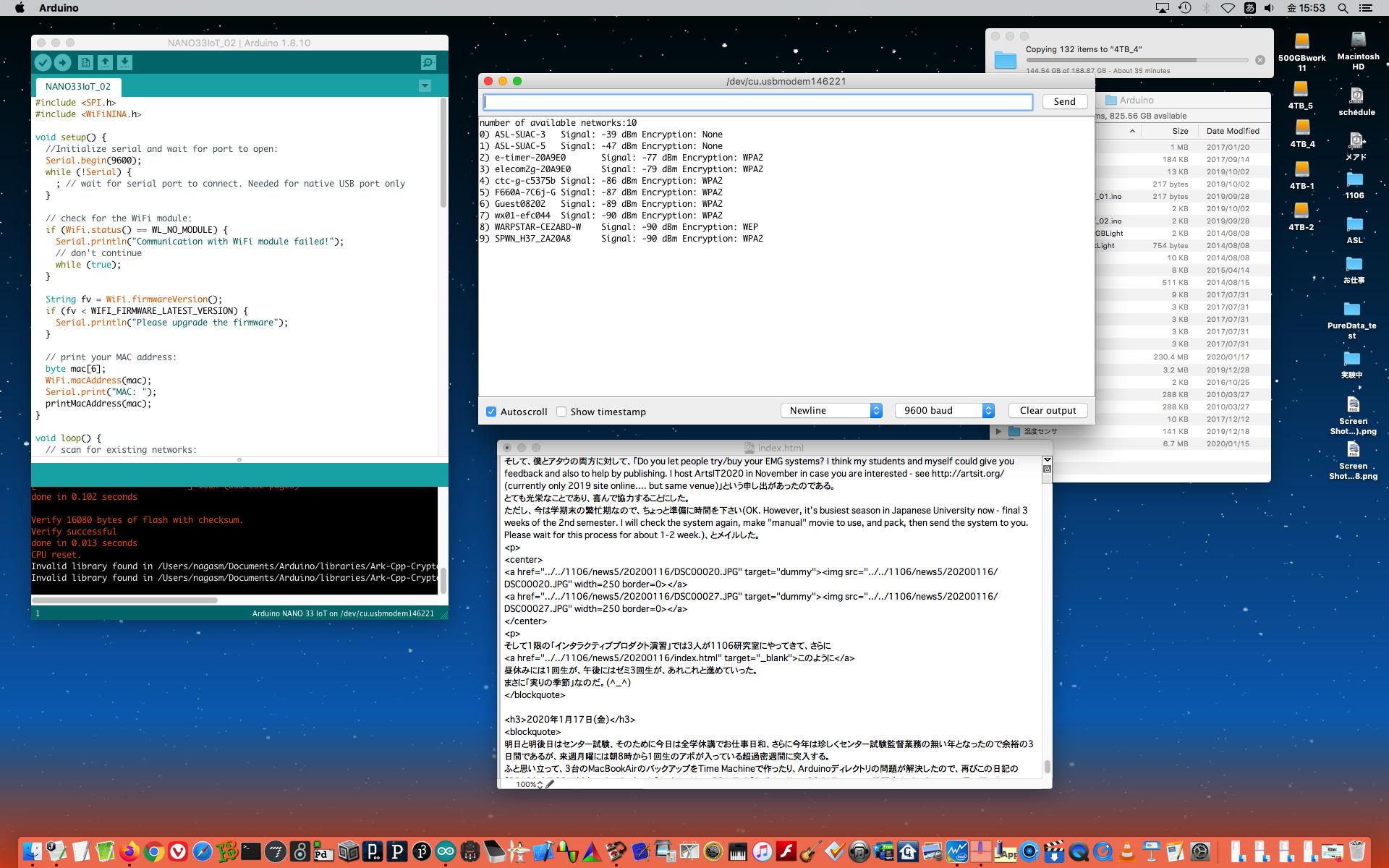Enable the Show timestamp checkbox
The image size is (1389, 868).
[x=561, y=412]
